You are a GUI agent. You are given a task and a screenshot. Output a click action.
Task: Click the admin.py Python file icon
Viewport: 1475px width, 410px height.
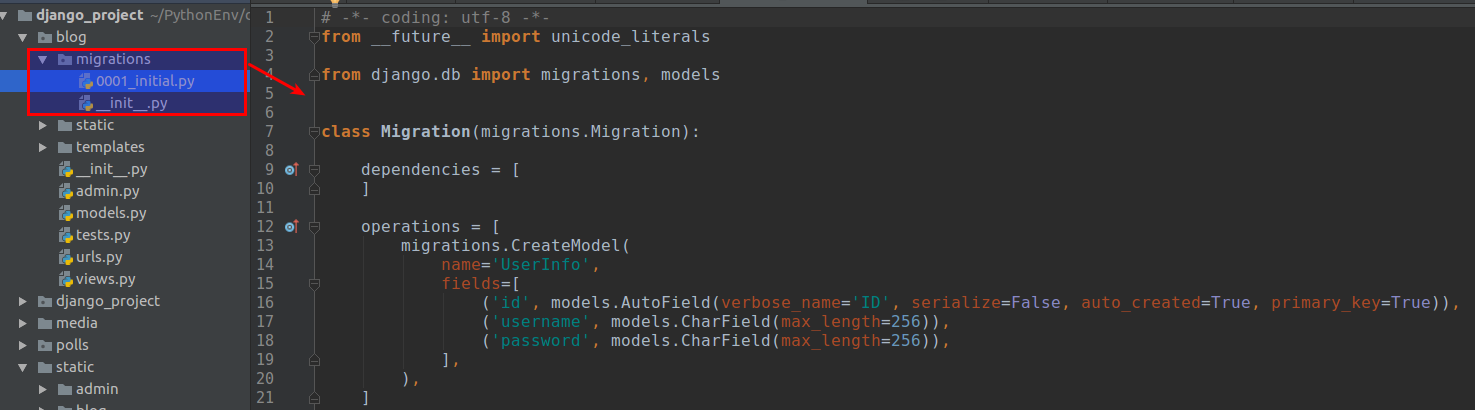coord(66,191)
